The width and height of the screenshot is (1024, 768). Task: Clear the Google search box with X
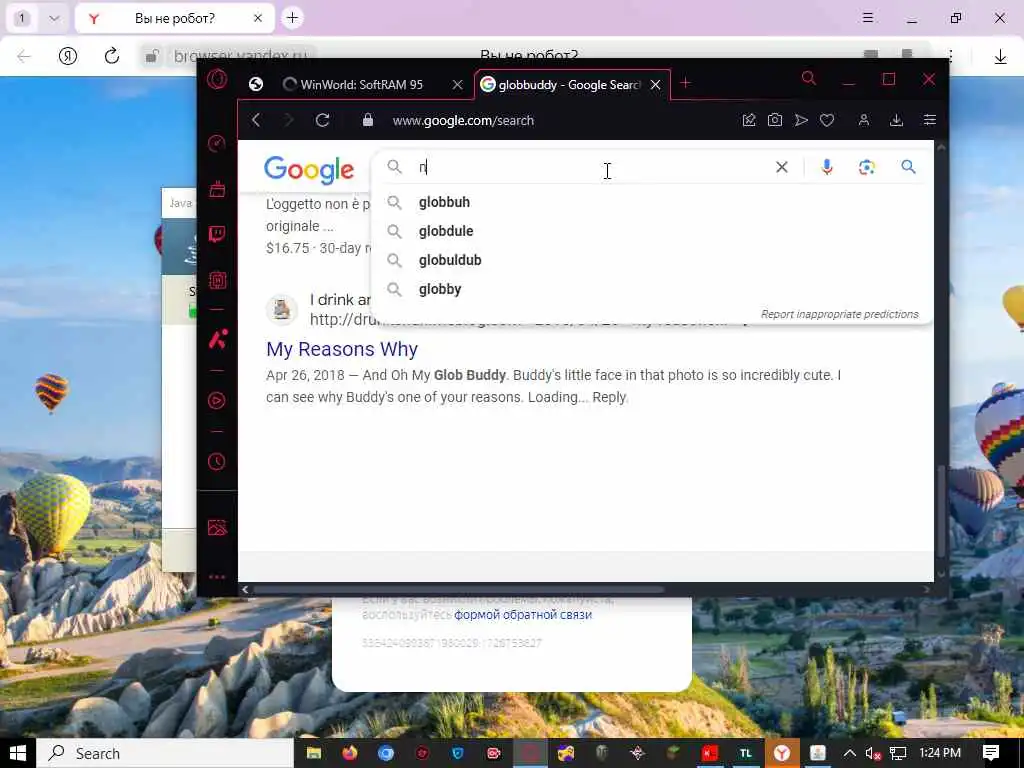(781, 167)
